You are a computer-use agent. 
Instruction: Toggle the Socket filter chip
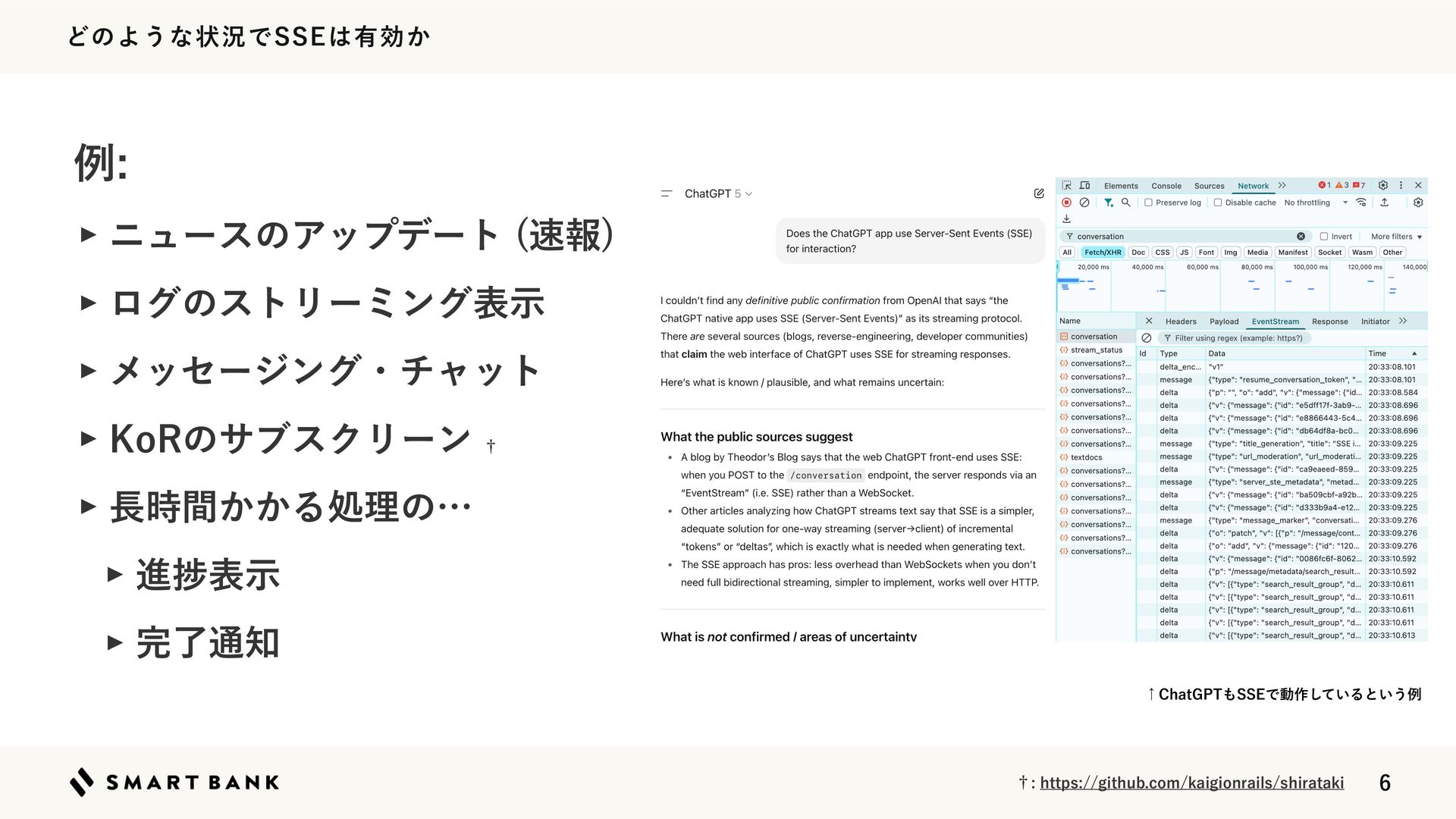(x=1329, y=253)
